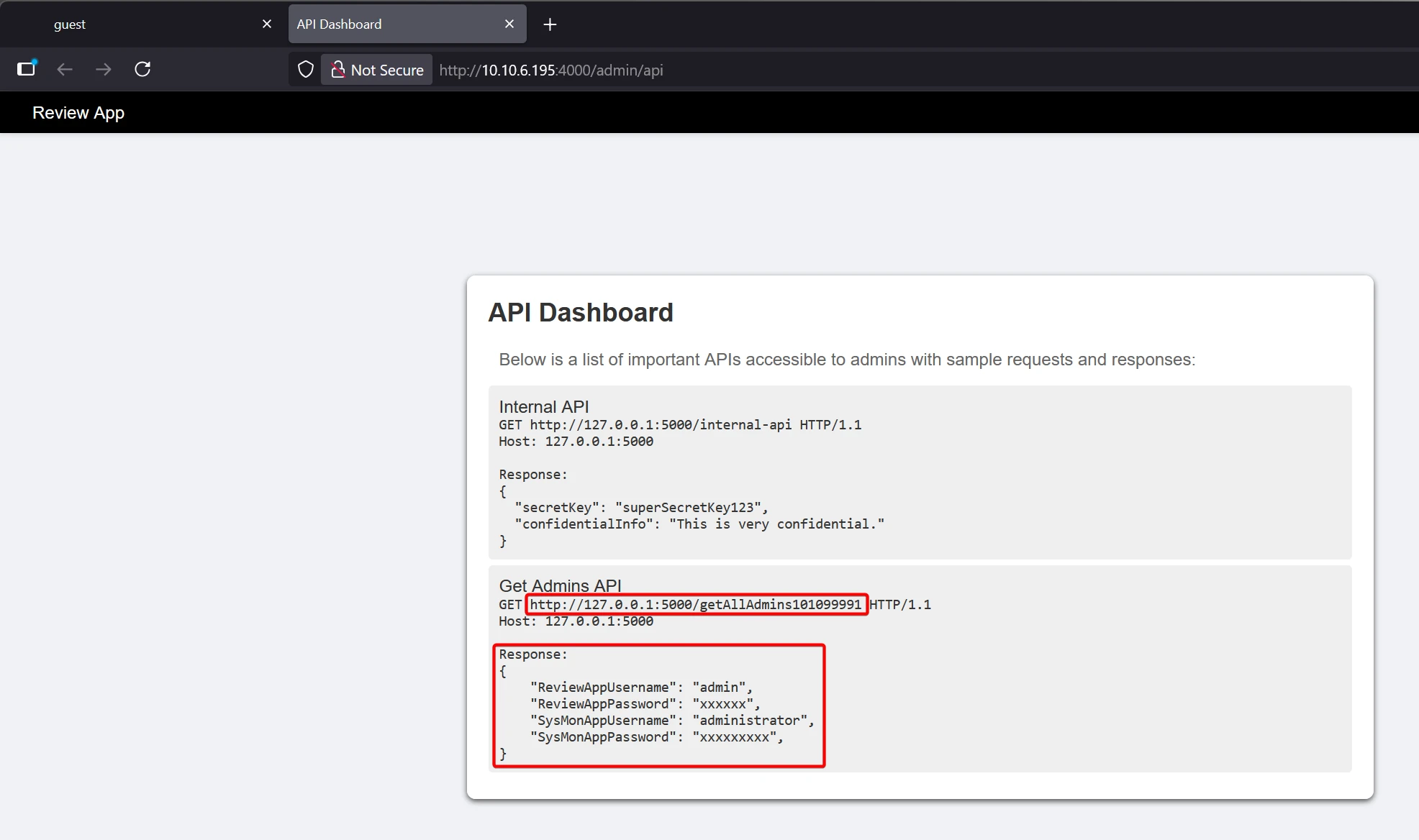Close the guest tab

(x=267, y=24)
